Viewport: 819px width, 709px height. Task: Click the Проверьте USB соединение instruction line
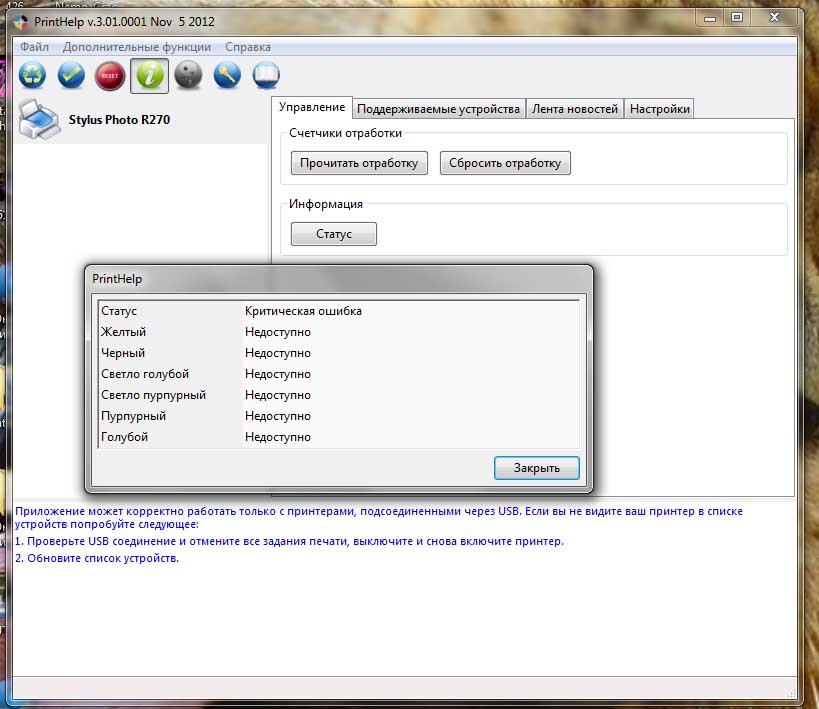click(289, 541)
